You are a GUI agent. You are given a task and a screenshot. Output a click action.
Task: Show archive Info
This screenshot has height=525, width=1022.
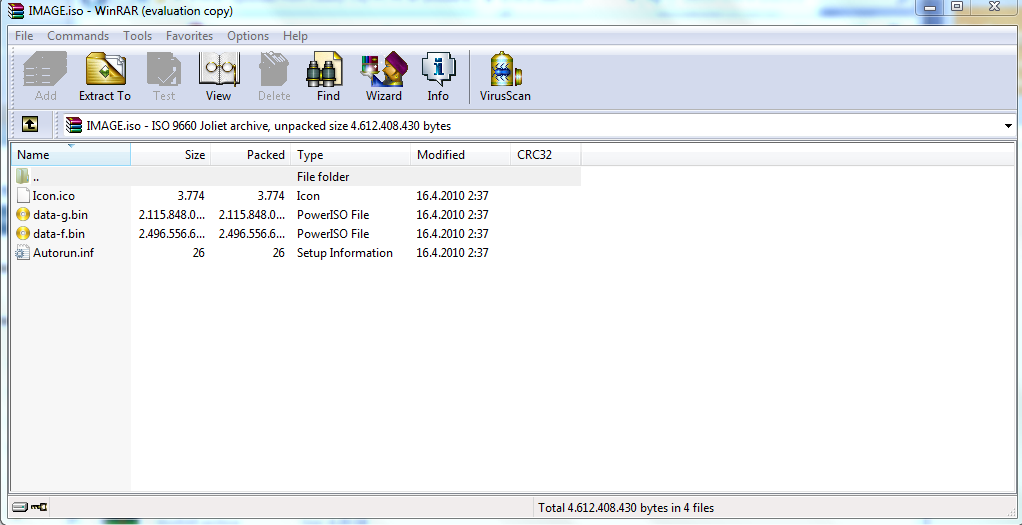[x=438, y=77]
